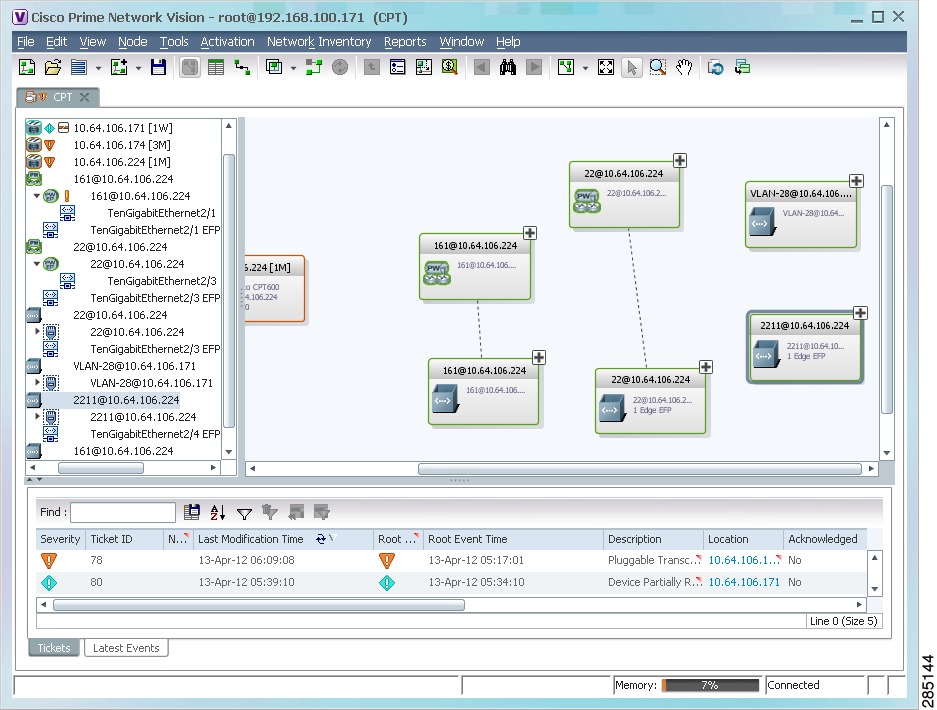Select TenGigabitEthernet2/4 EFP tree item
The width and height of the screenshot is (937, 710).
[x=155, y=434]
